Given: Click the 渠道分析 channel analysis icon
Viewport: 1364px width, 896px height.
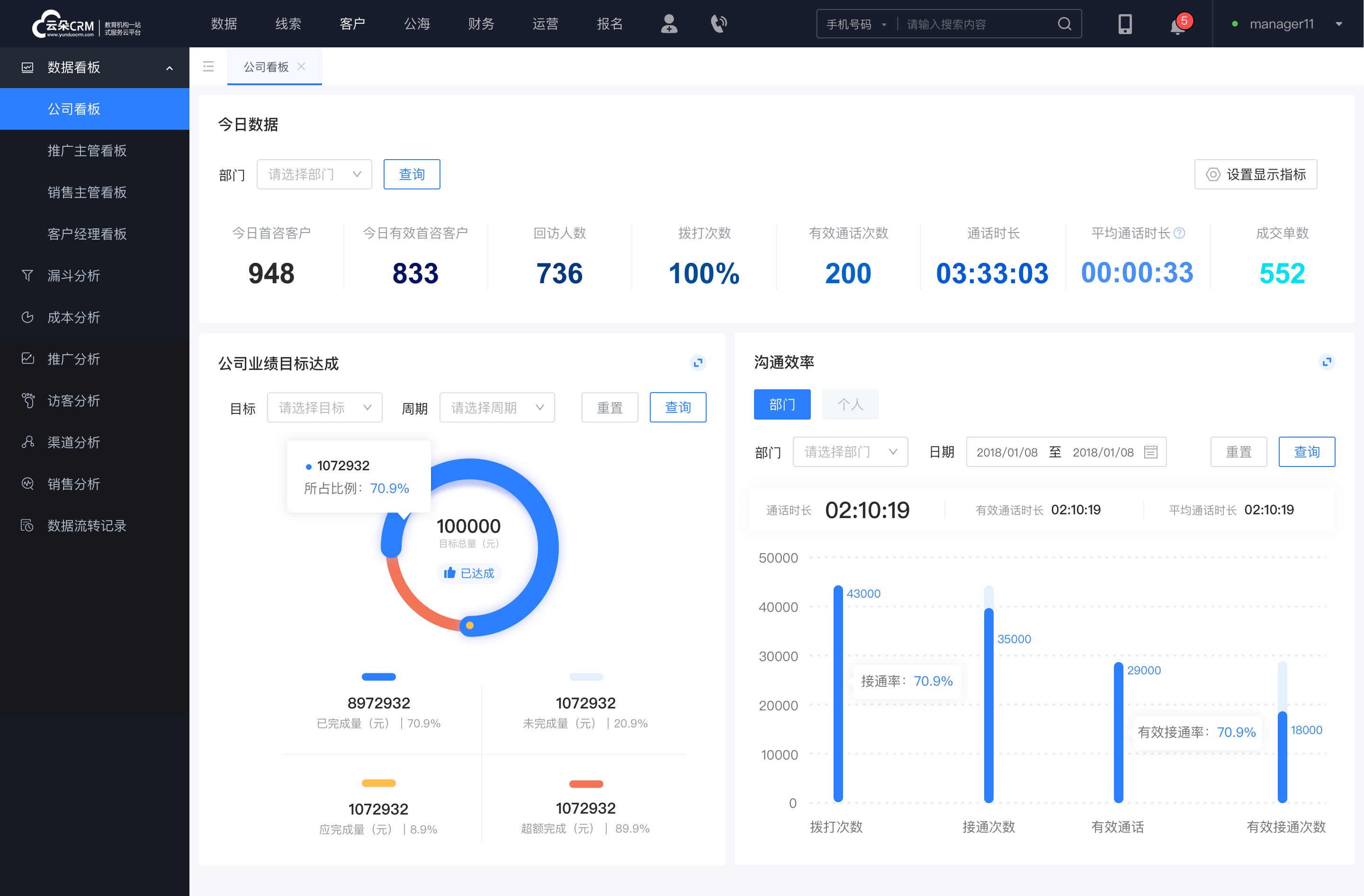Looking at the screenshot, I should click(x=27, y=440).
